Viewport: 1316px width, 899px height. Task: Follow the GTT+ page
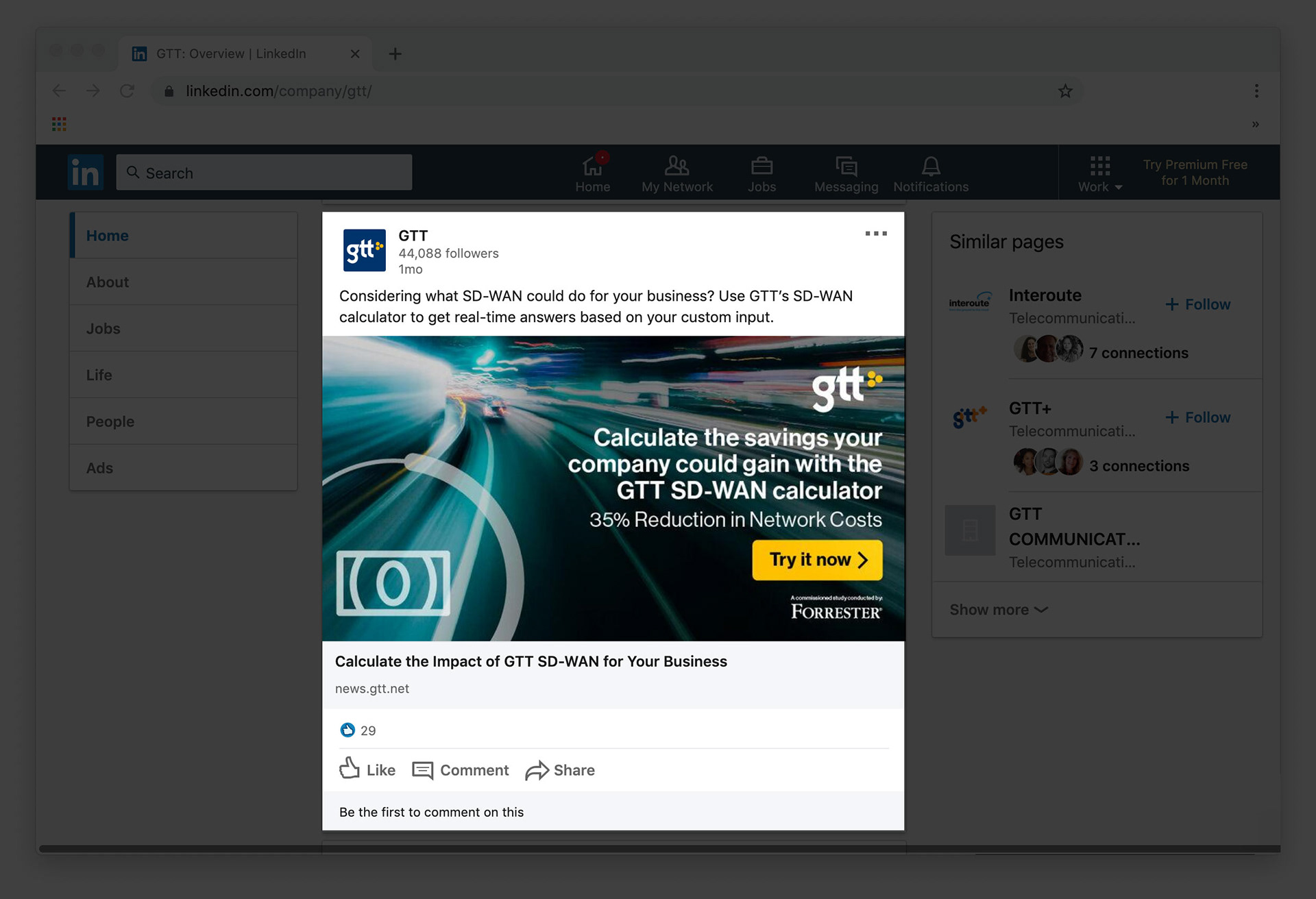pos(1197,417)
